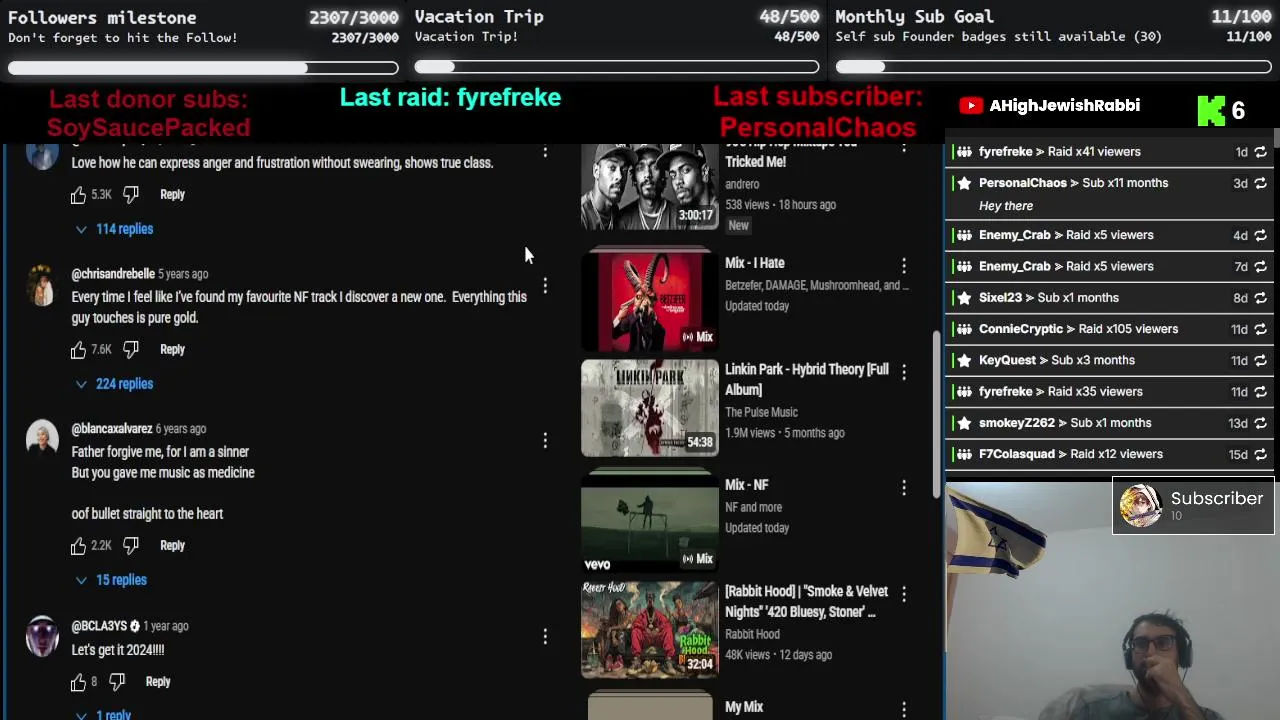Open Linkin Park - Hybrid Theory video title
This screenshot has height=720, width=1280.
806,380
